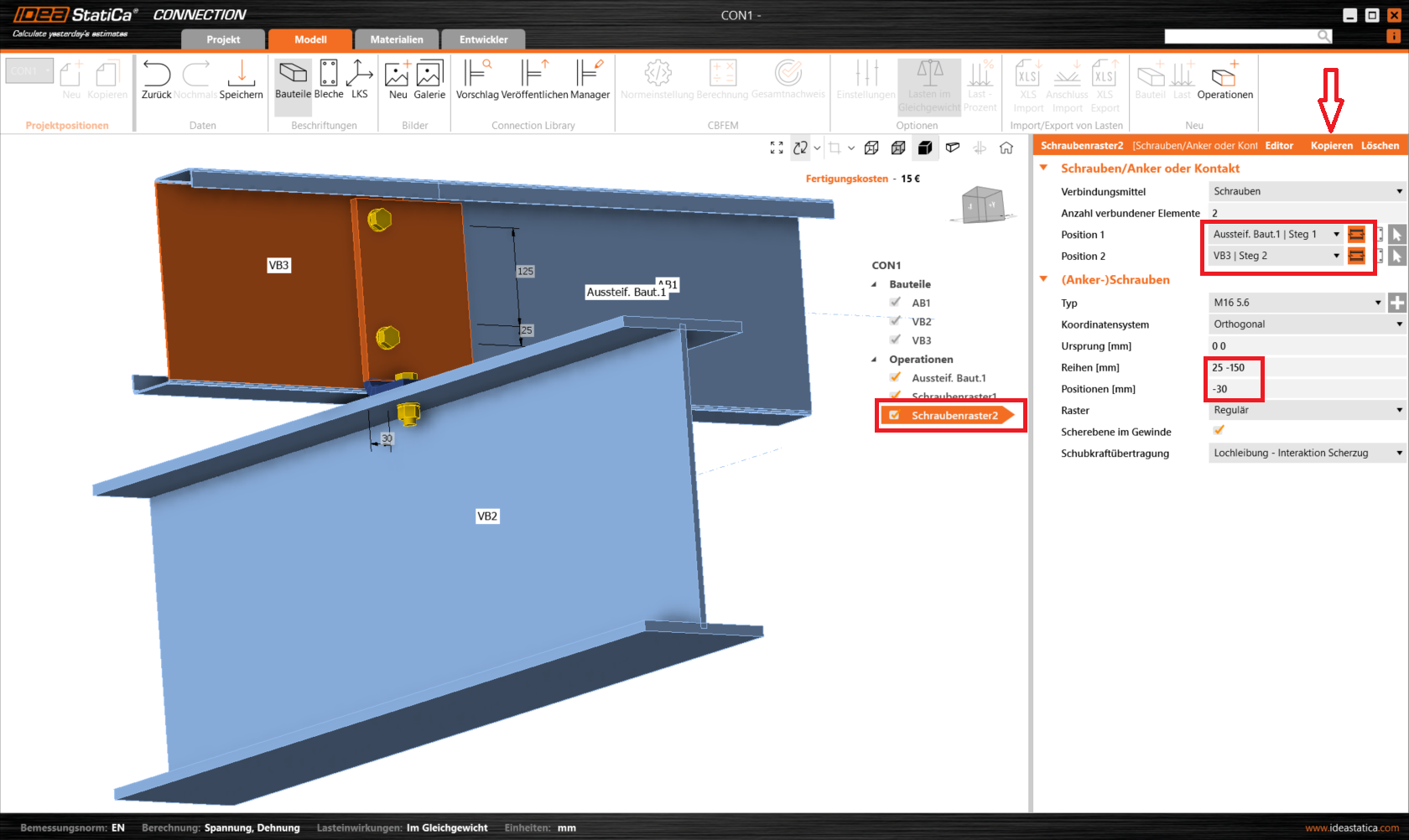Switch to the Materialien tab
Screen dimensions: 1409x840
click(x=397, y=39)
